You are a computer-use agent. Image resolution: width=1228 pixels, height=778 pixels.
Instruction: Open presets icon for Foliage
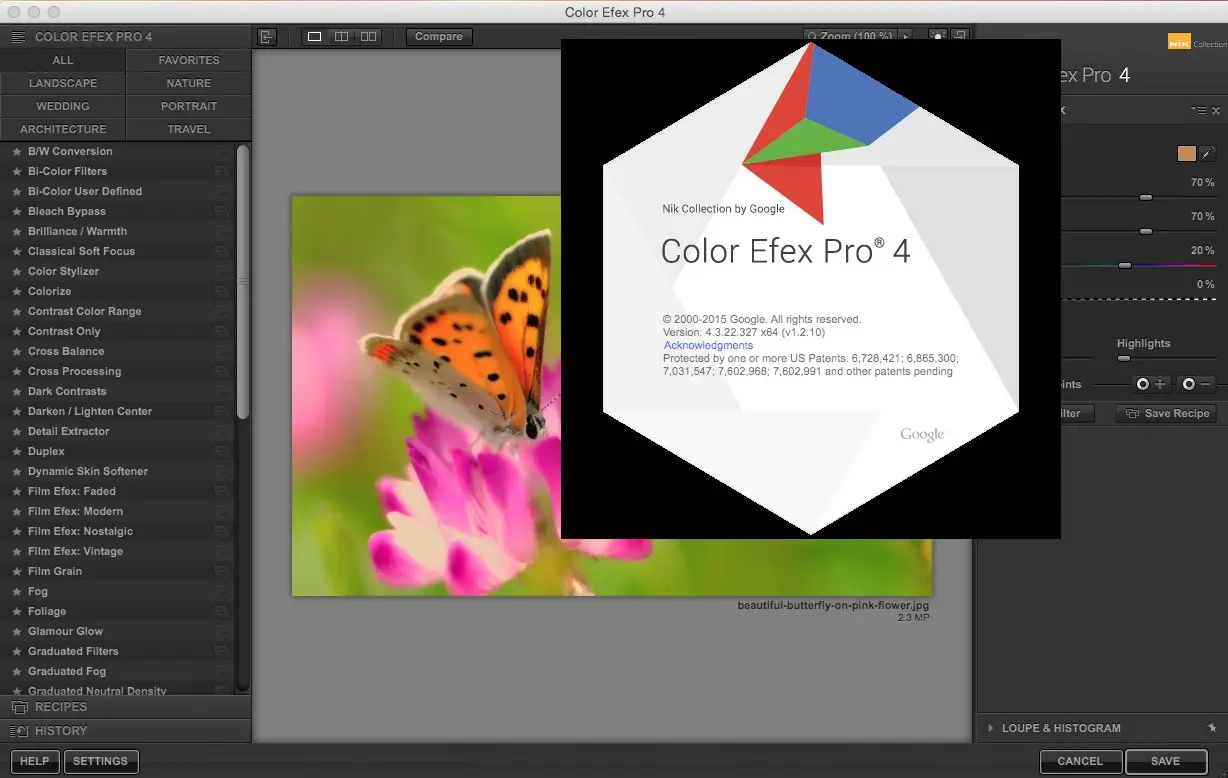pyautogui.click(x=221, y=612)
